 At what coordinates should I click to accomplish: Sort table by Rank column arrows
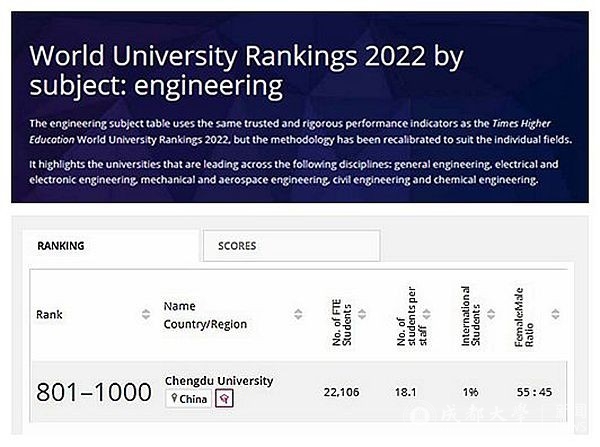[146, 314]
